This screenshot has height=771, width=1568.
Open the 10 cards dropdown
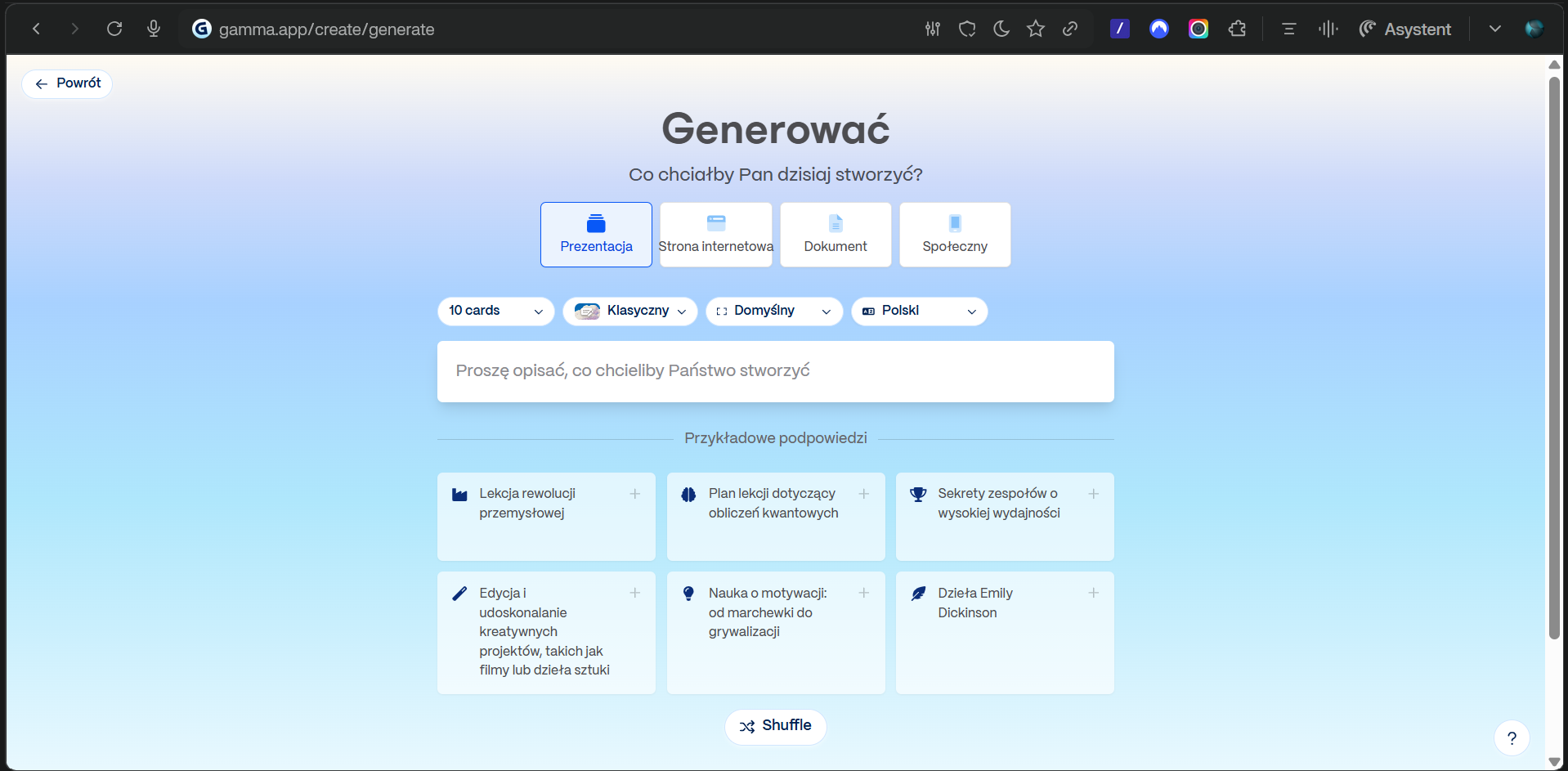coord(496,311)
